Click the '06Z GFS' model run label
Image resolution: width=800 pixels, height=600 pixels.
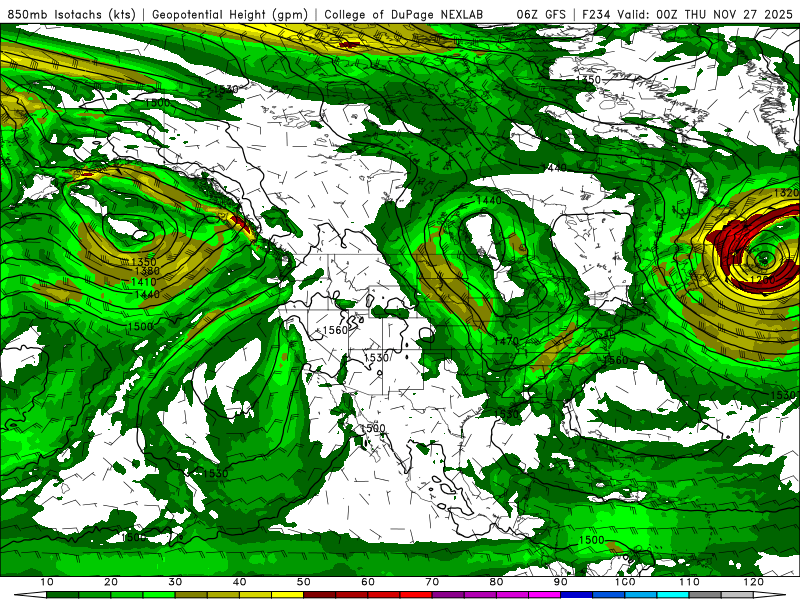point(541,14)
